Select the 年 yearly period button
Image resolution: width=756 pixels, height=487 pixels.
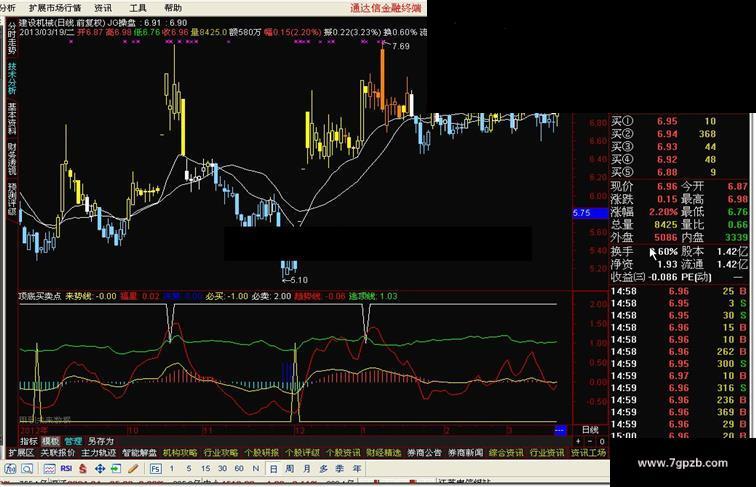[x=357, y=469]
